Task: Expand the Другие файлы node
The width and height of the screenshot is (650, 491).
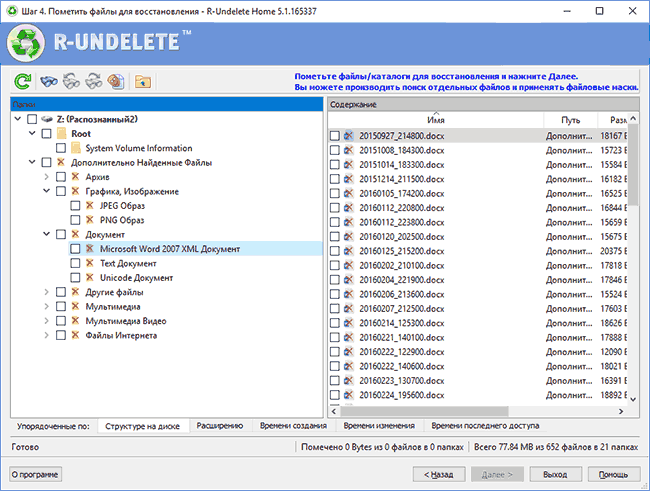Action: click(x=46, y=292)
